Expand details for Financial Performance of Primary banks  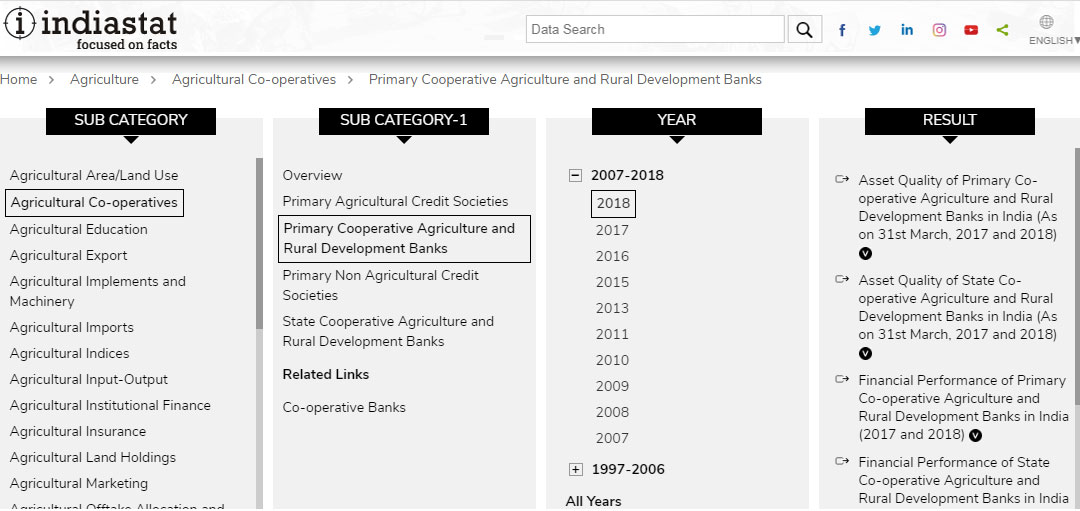[976, 435]
